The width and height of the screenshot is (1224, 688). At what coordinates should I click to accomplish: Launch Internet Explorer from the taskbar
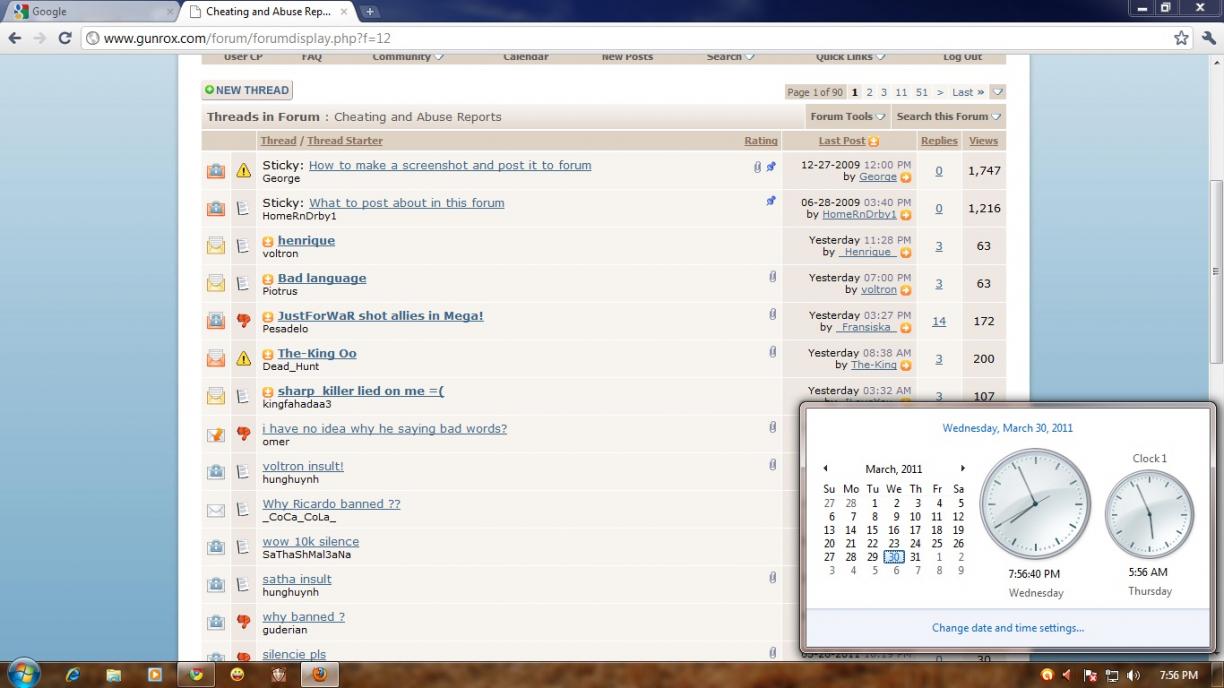coord(73,675)
